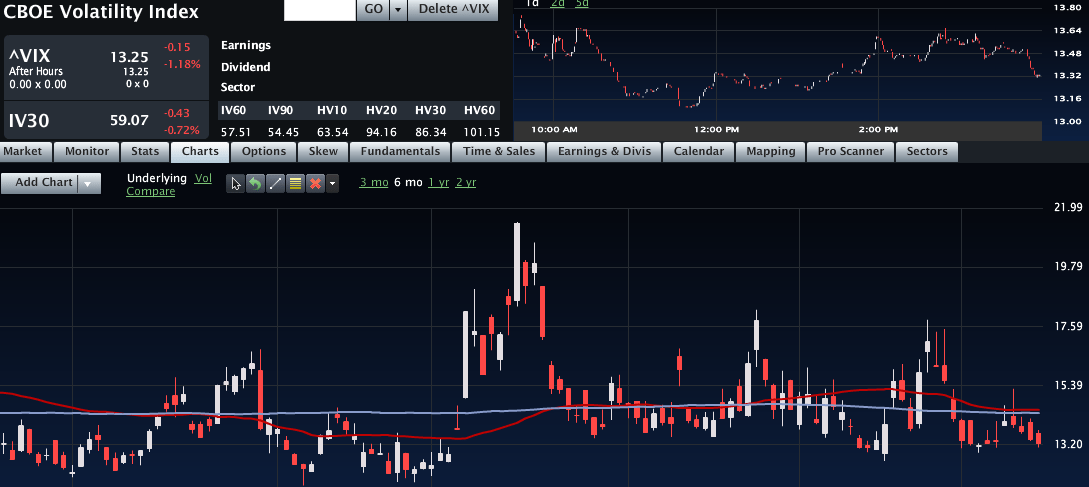Viewport: 1089px width, 487px height.
Task: Switch chart to Vol view
Action: click(x=203, y=177)
